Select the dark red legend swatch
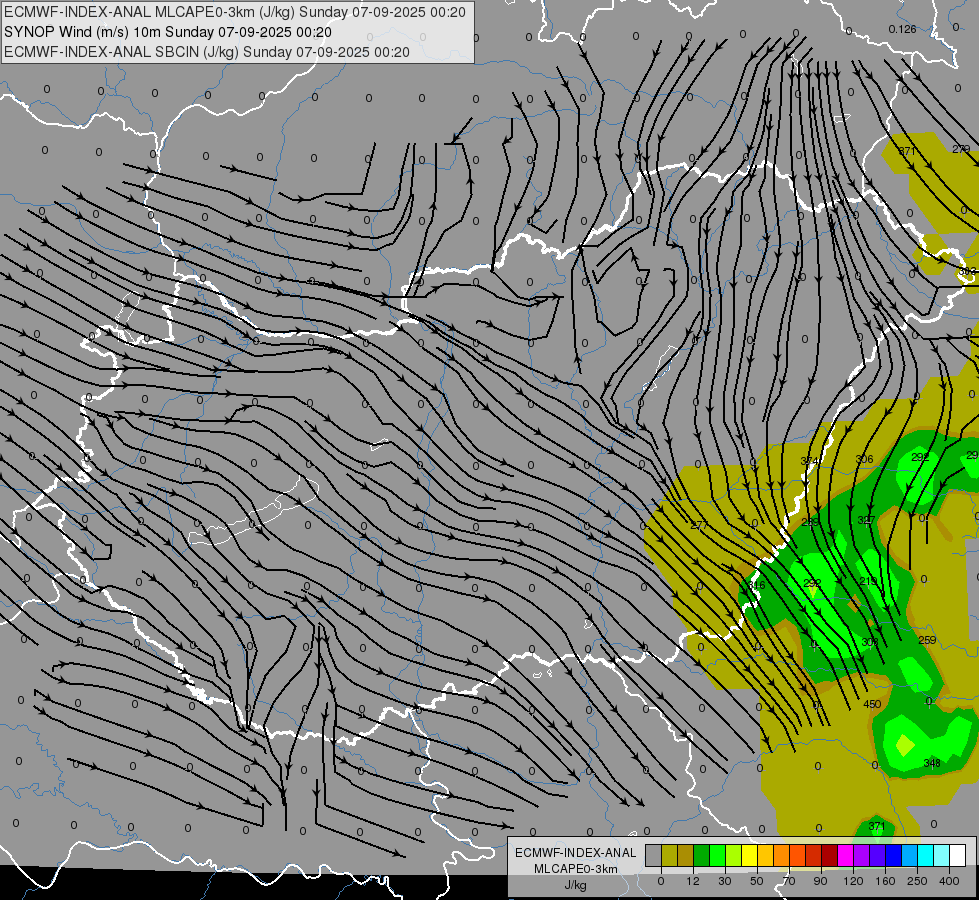Viewport: 979px width, 900px height. [830, 856]
